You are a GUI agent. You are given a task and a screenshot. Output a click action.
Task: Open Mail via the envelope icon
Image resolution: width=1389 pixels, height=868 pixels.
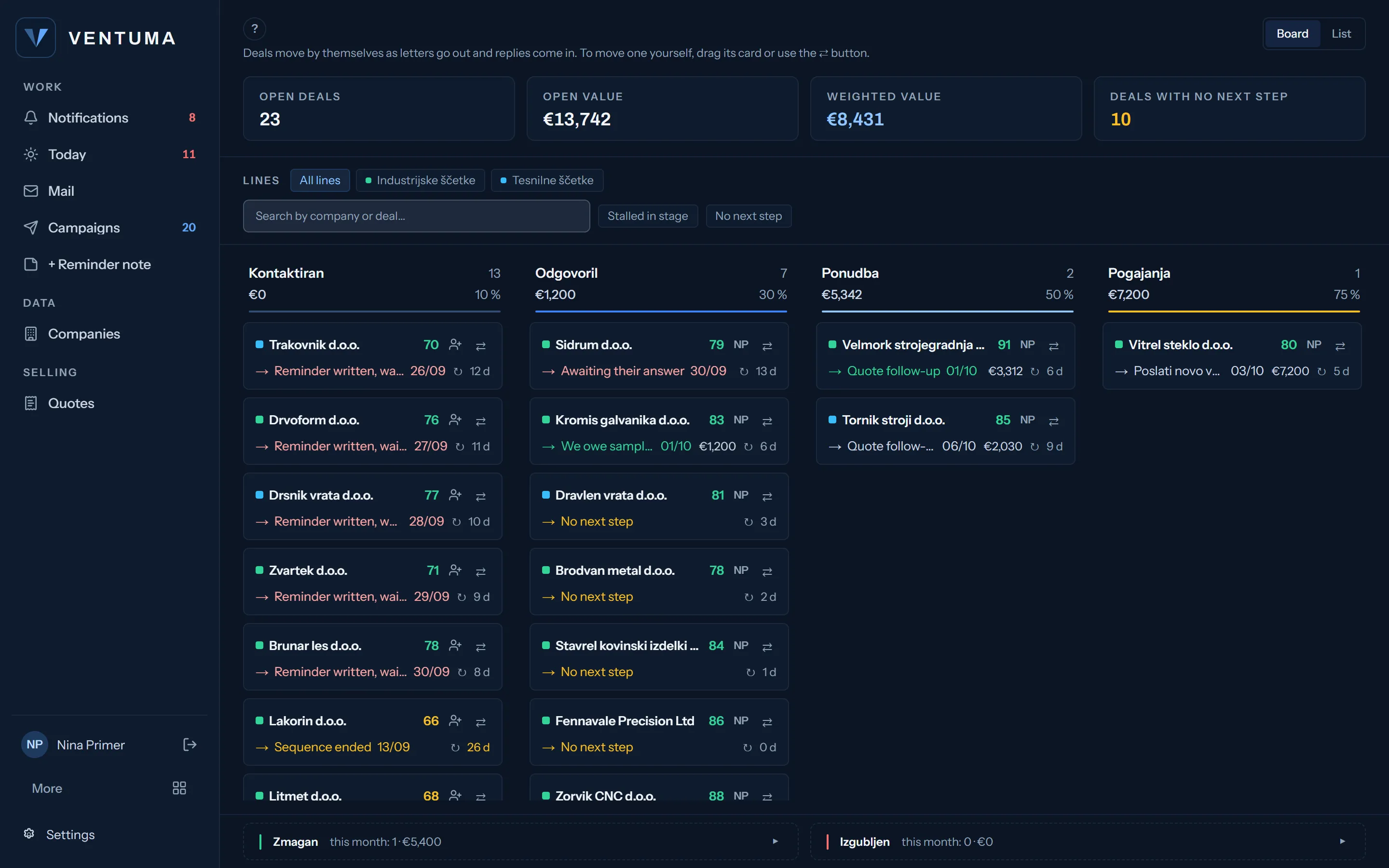[x=31, y=191]
